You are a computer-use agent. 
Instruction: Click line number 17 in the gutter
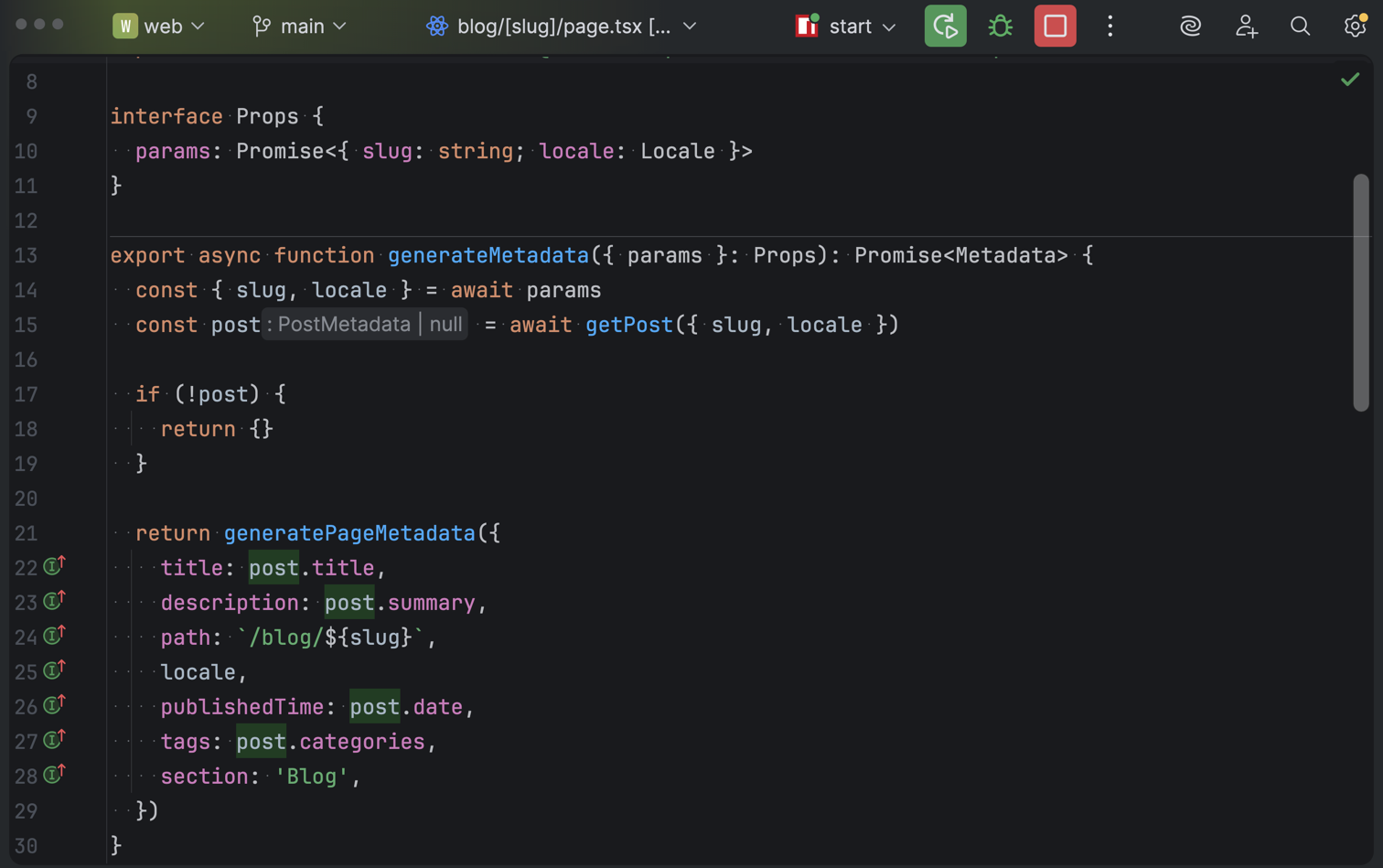point(26,394)
